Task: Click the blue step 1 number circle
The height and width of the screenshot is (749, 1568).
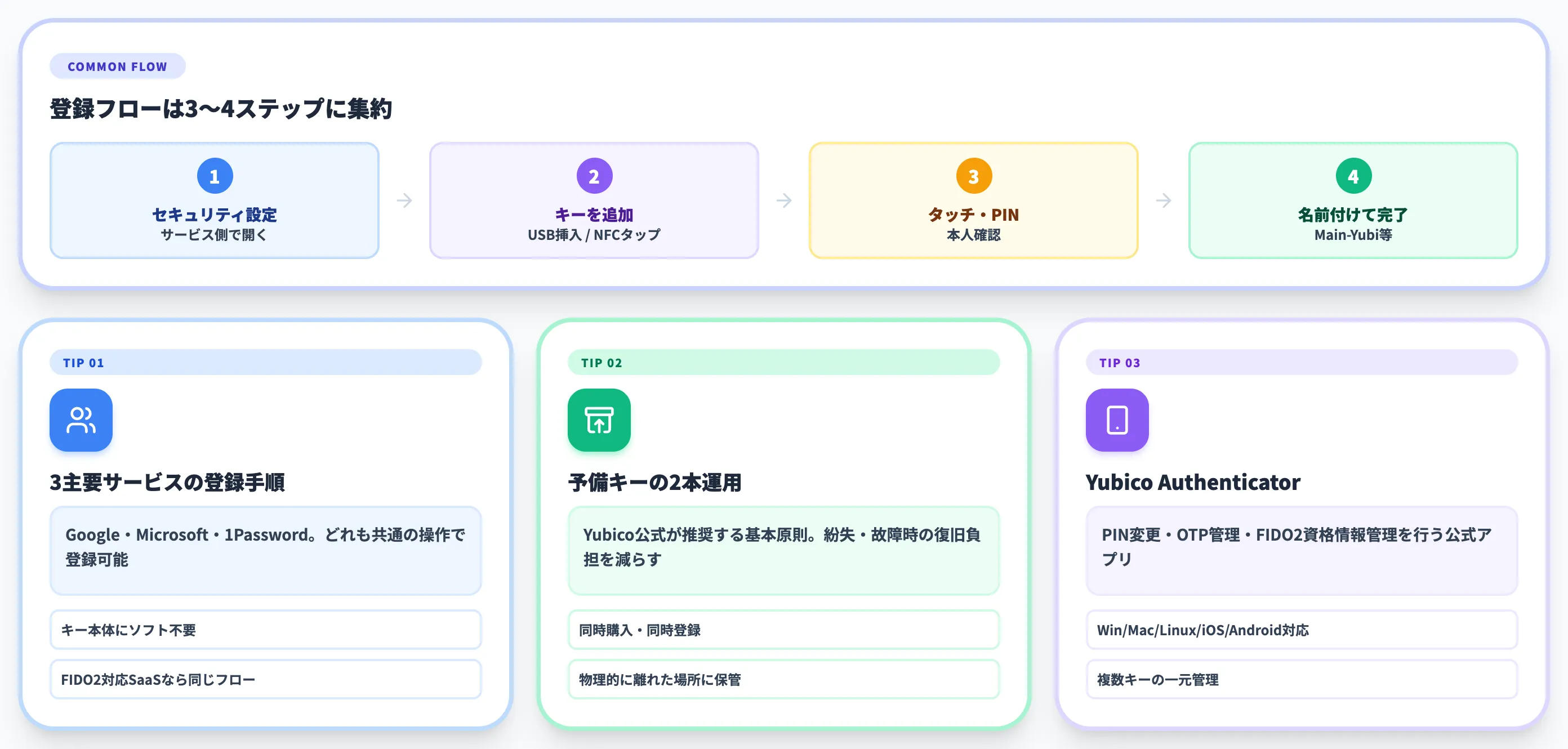Action: [215, 176]
